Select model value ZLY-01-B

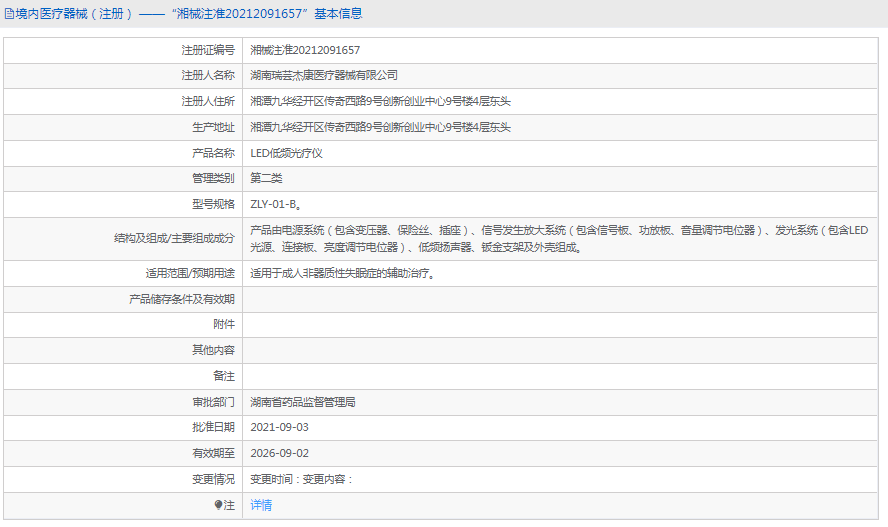275,204
